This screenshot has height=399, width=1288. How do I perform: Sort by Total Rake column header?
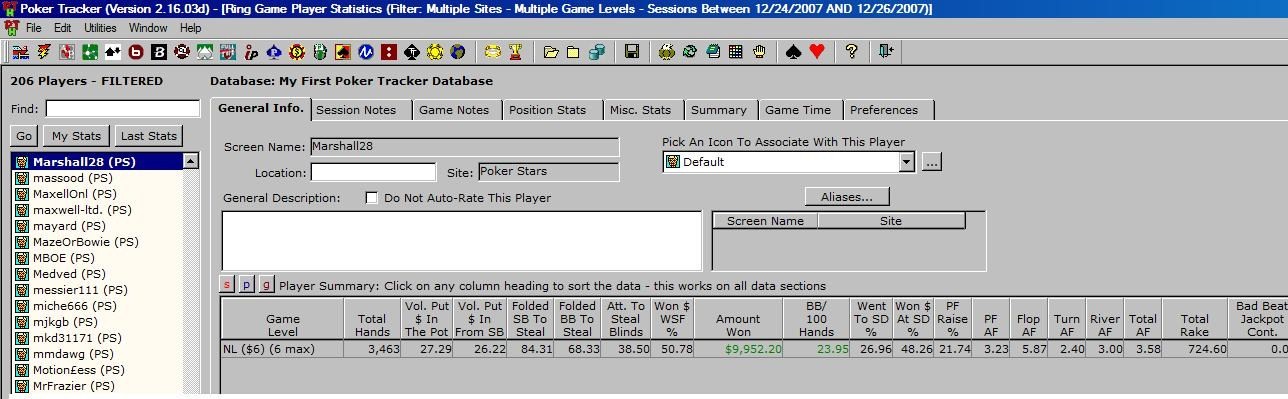(x=1194, y=319)
